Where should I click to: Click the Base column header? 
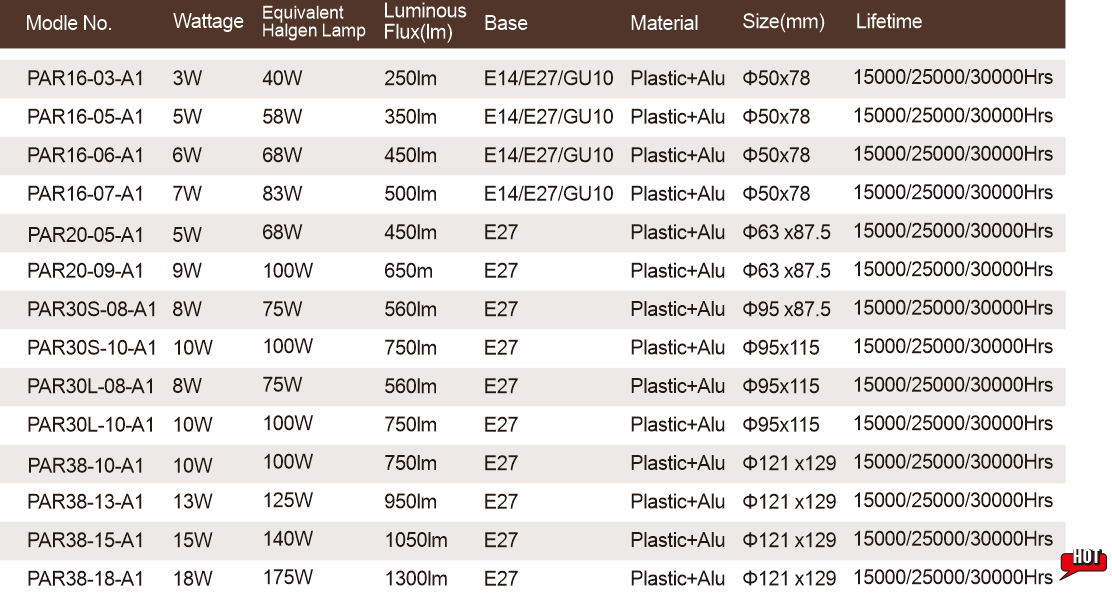pyautogui.click(x=506, y=24)
